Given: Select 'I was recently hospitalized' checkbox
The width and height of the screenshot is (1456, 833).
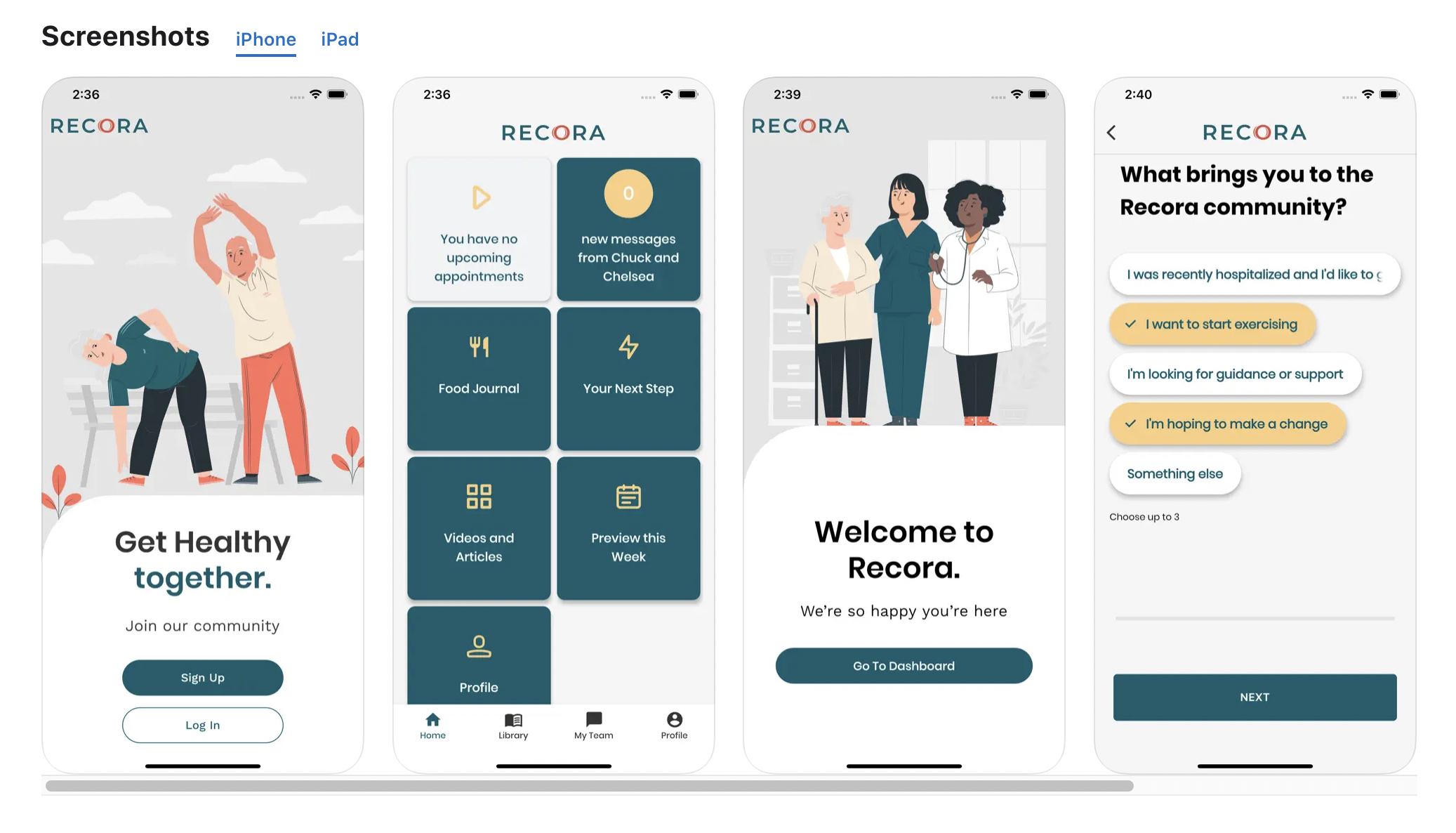Looking at the screenshot, I should click(1255, 273).
